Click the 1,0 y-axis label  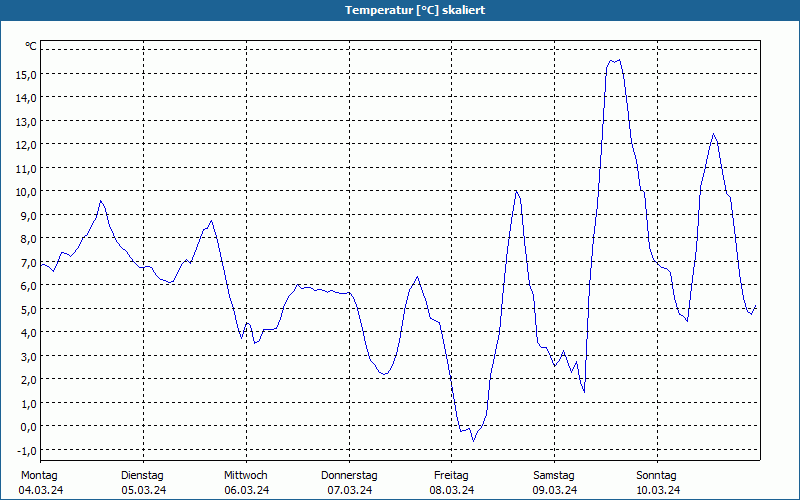pos(28,404)
